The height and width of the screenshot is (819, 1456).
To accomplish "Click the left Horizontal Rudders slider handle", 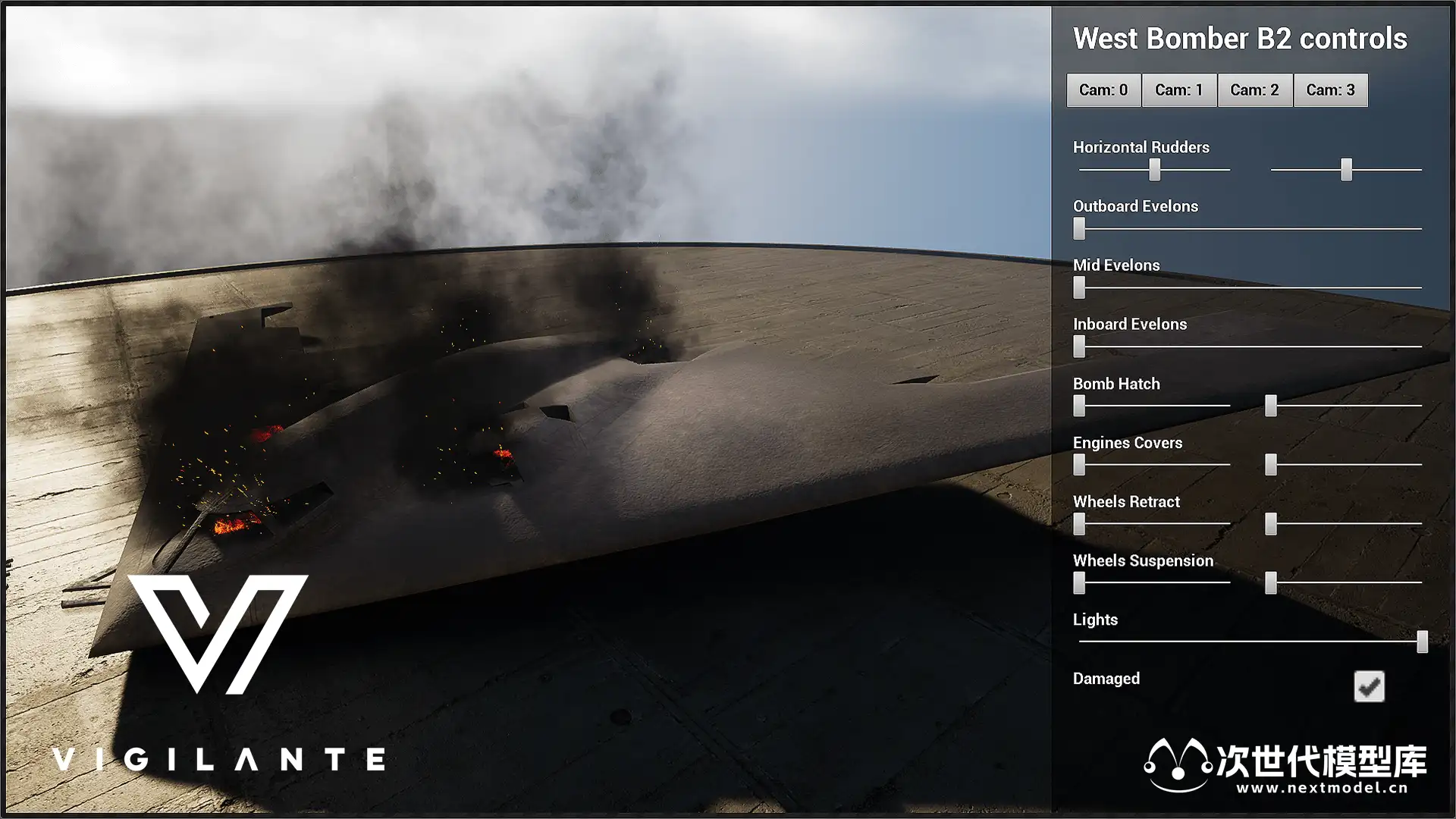I will (1154, 170).
